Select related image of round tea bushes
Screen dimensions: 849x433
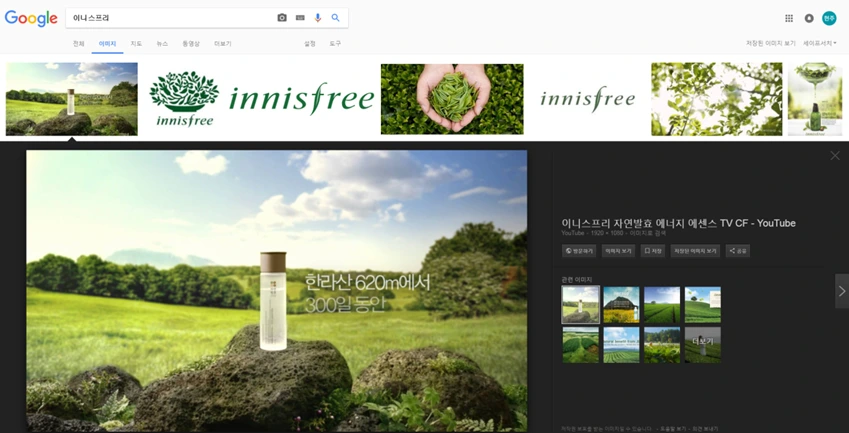click(x=580, y=345)
